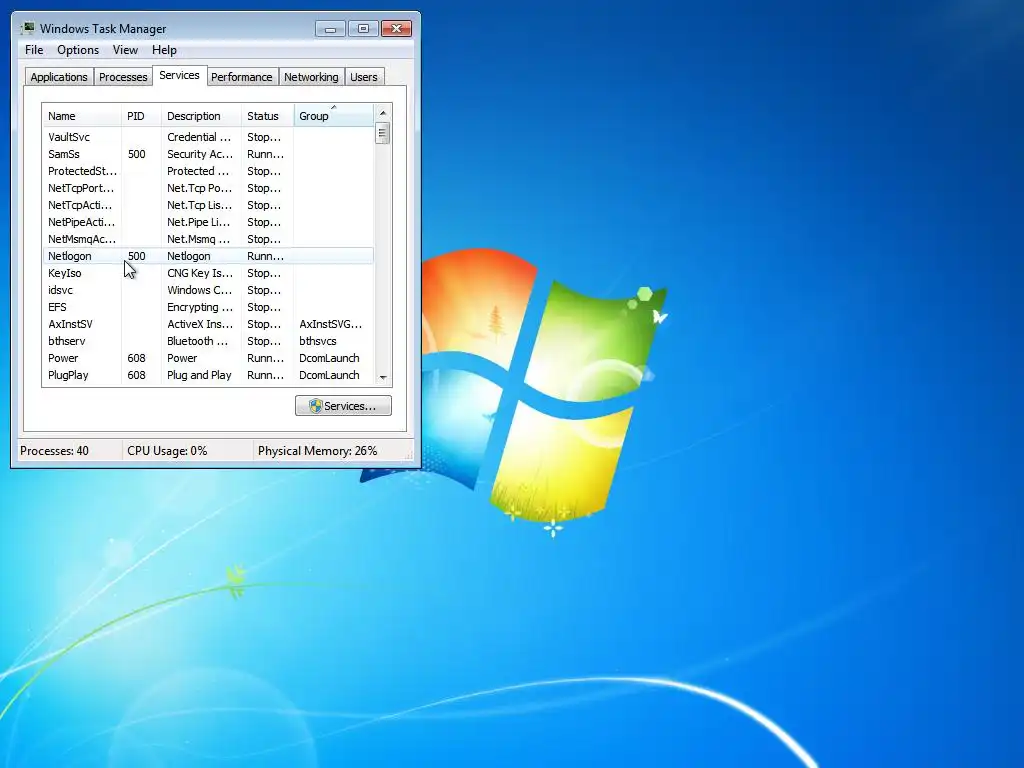Open the Options menu
The height and width of the screenshot is (768, 1024).
pos(78,50)
